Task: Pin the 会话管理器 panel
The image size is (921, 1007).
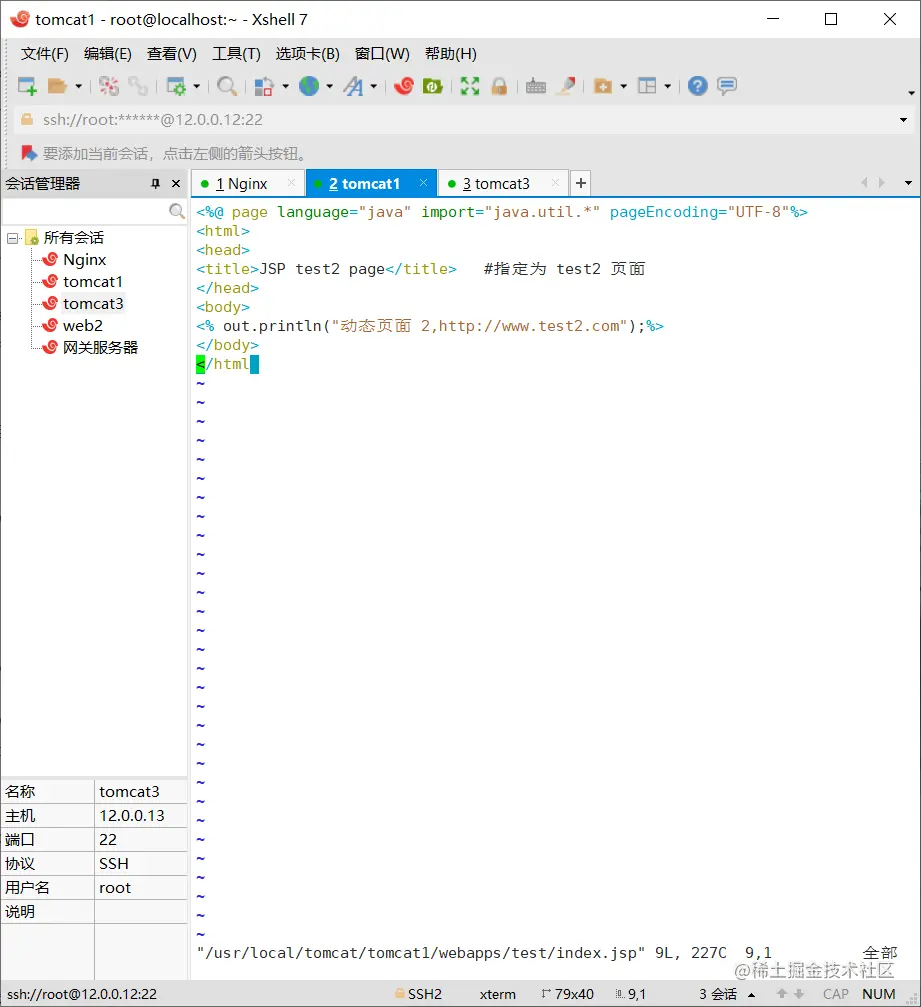Action: pyautogui.click(x=155, y=184)
